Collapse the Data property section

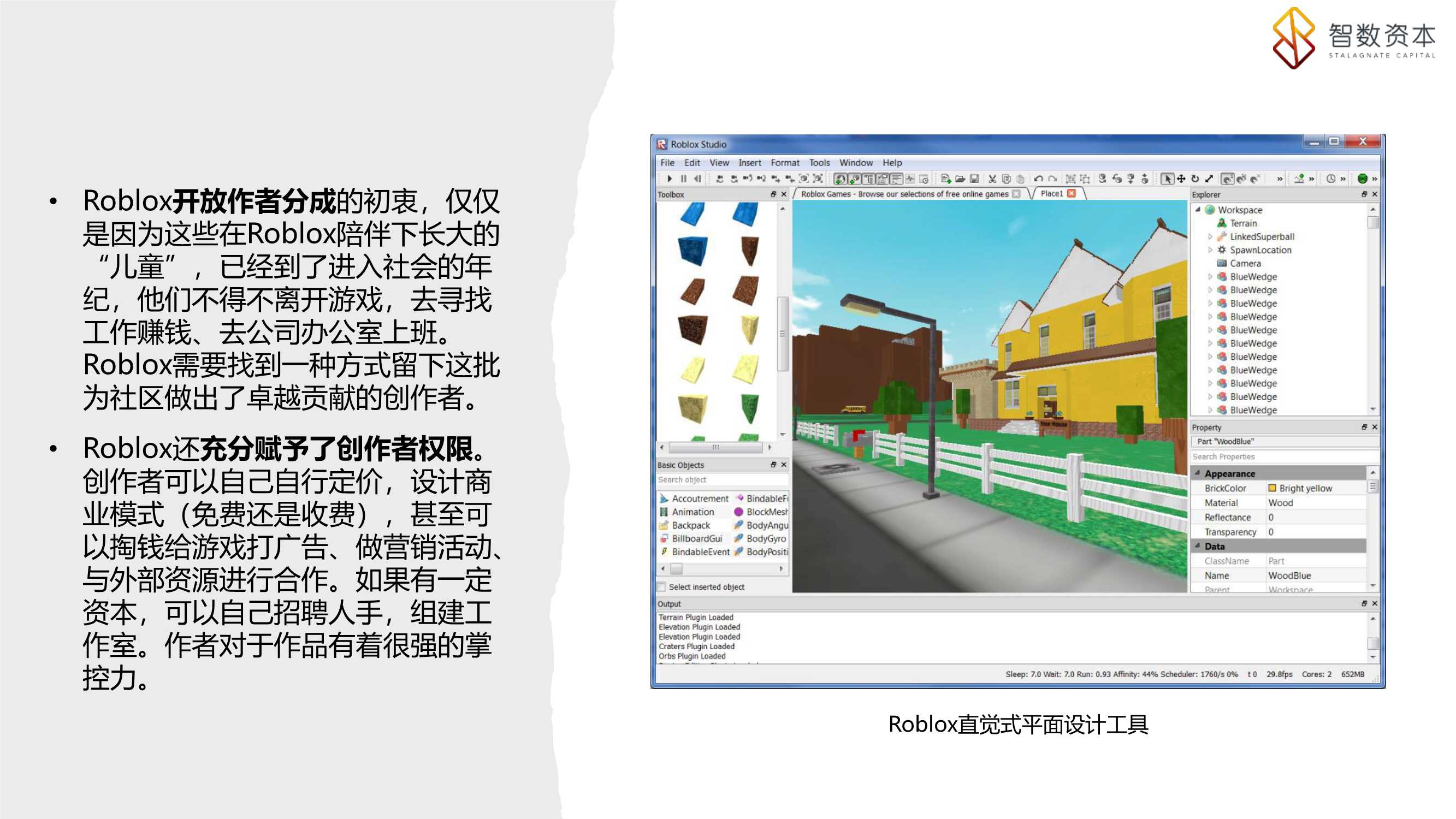tap(1198, 546)
